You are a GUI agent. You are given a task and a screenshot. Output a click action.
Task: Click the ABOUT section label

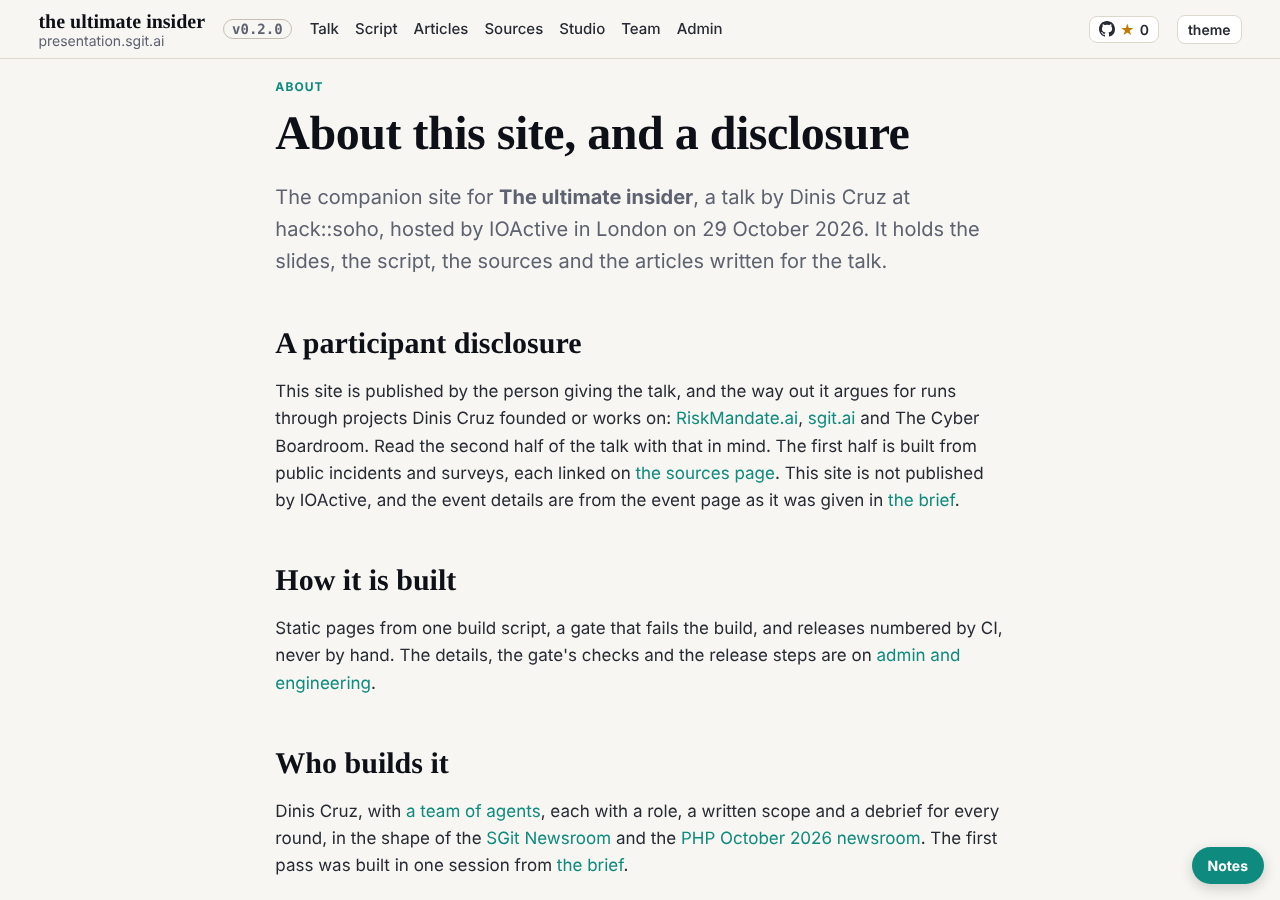[x=299, y=87]
